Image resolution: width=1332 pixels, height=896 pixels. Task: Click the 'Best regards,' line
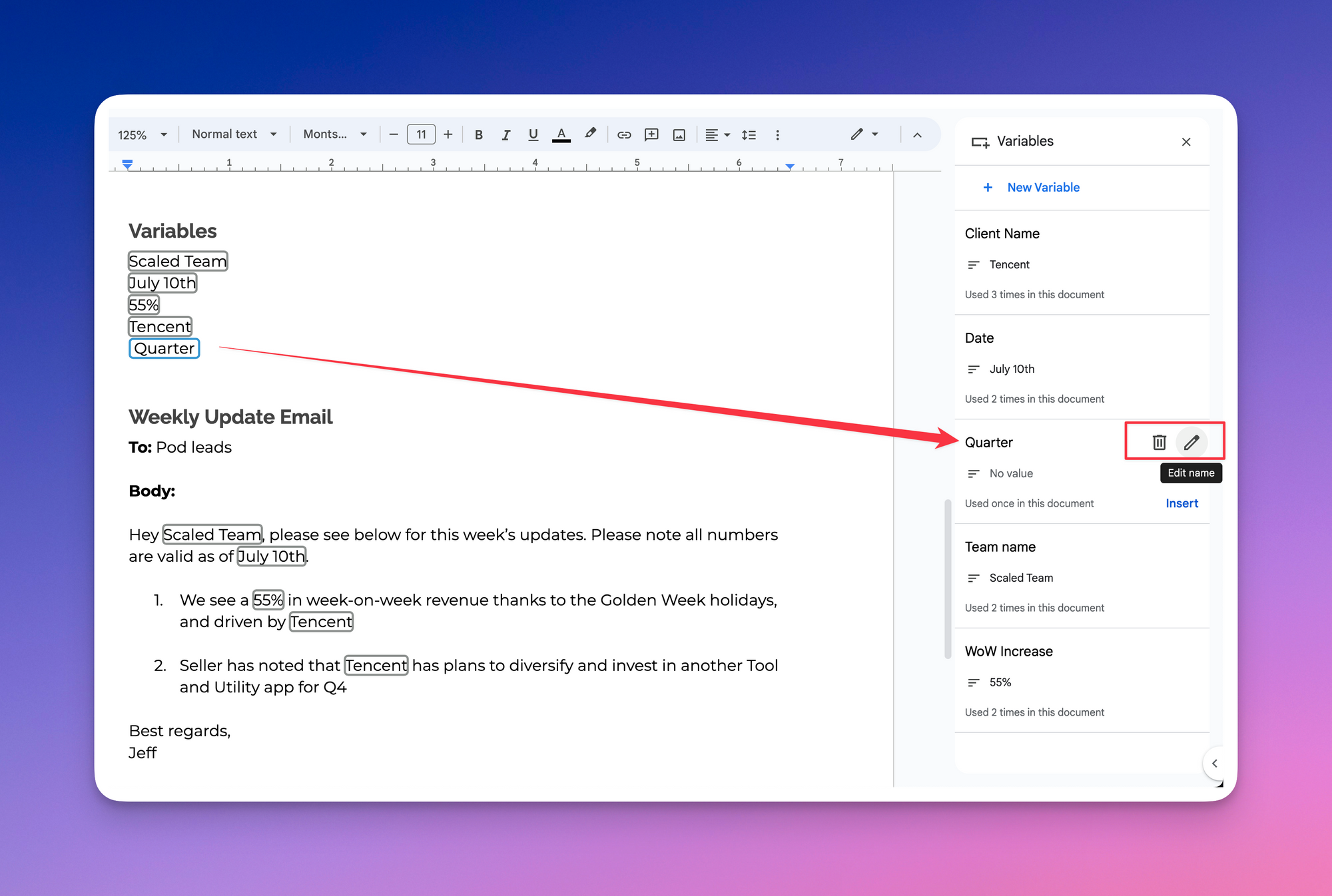click(180, 731)
